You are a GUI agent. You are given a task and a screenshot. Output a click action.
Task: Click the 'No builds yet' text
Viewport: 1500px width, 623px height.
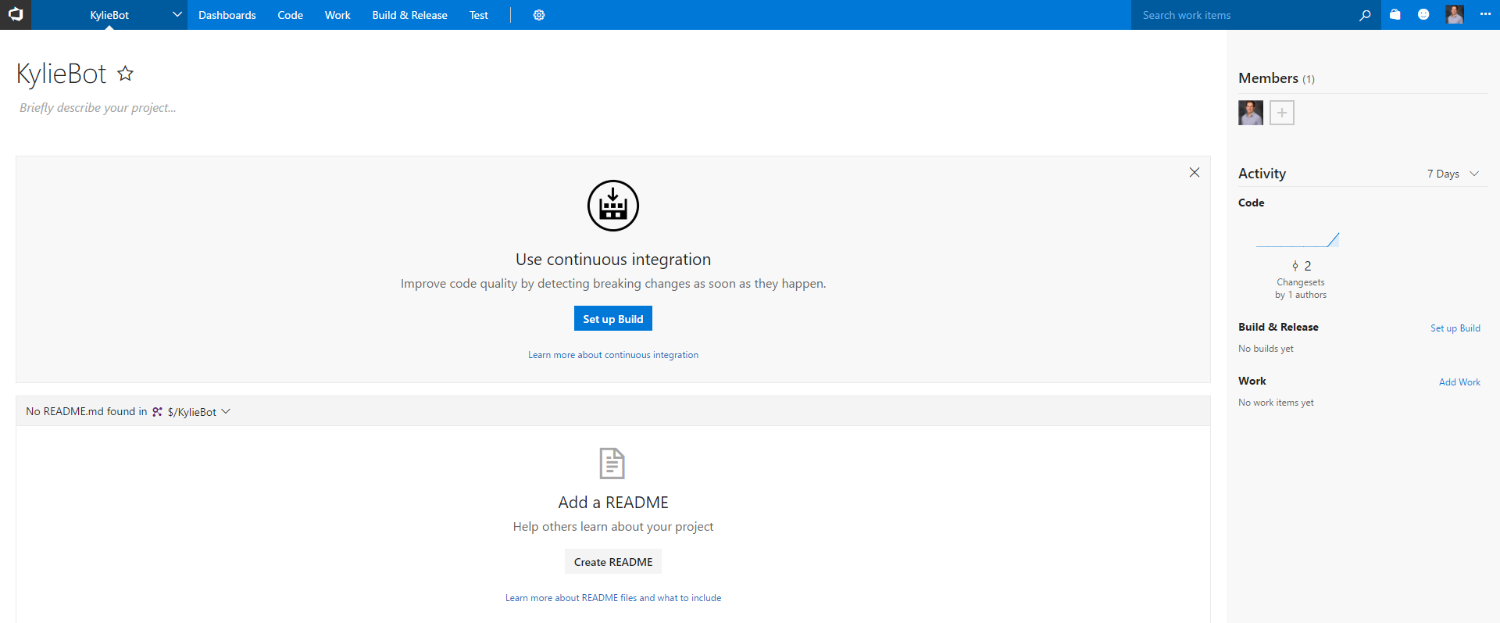pos(1266,349)
